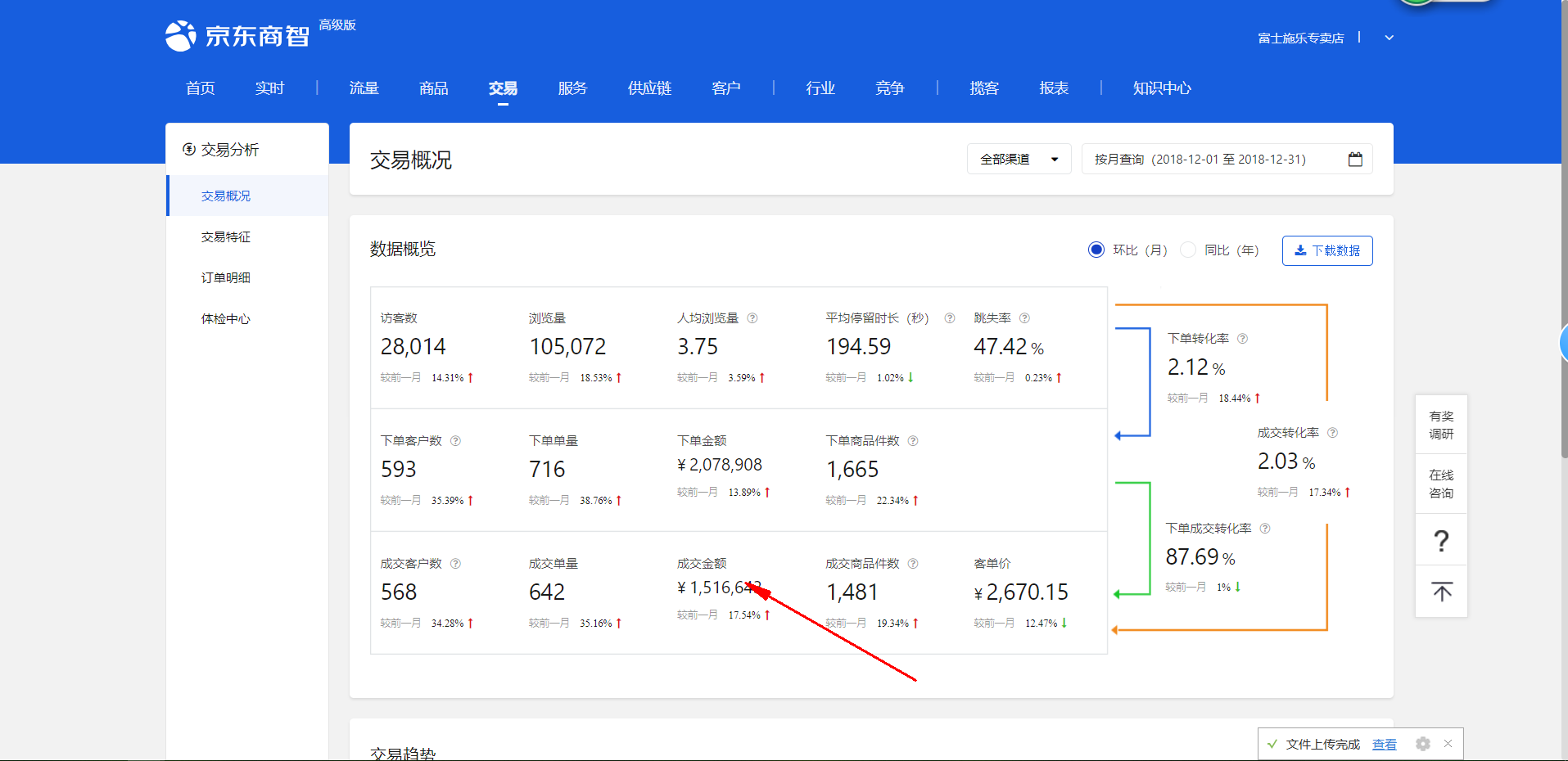Open the 服务 tab

point(572,88)
